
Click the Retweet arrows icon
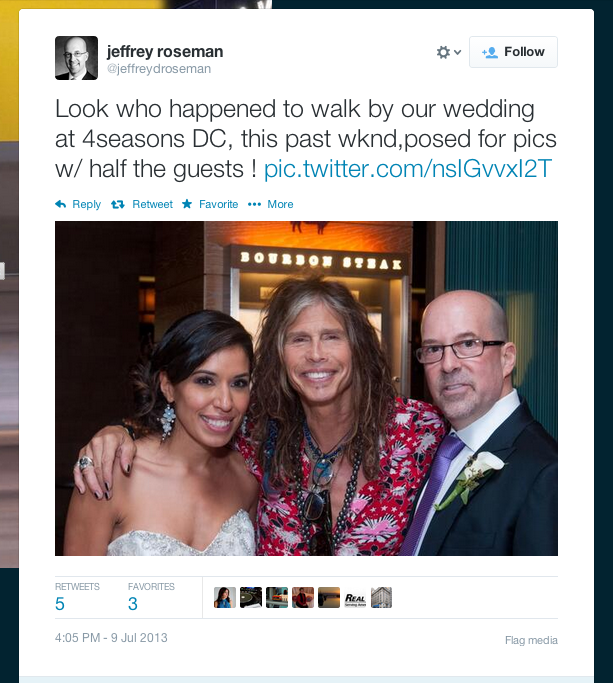tap(118, 204)
